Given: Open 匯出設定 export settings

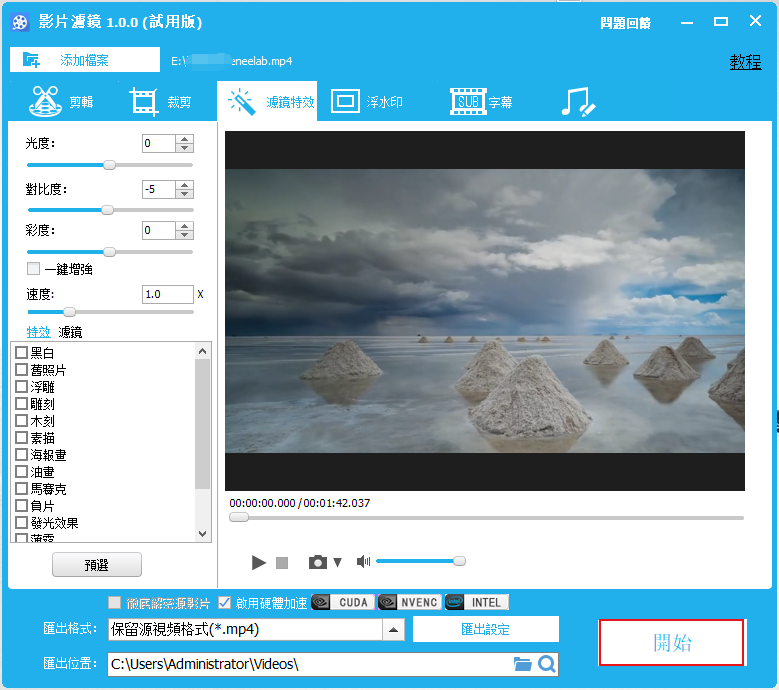Looking at the screenshot, I should tap(485, 630).
